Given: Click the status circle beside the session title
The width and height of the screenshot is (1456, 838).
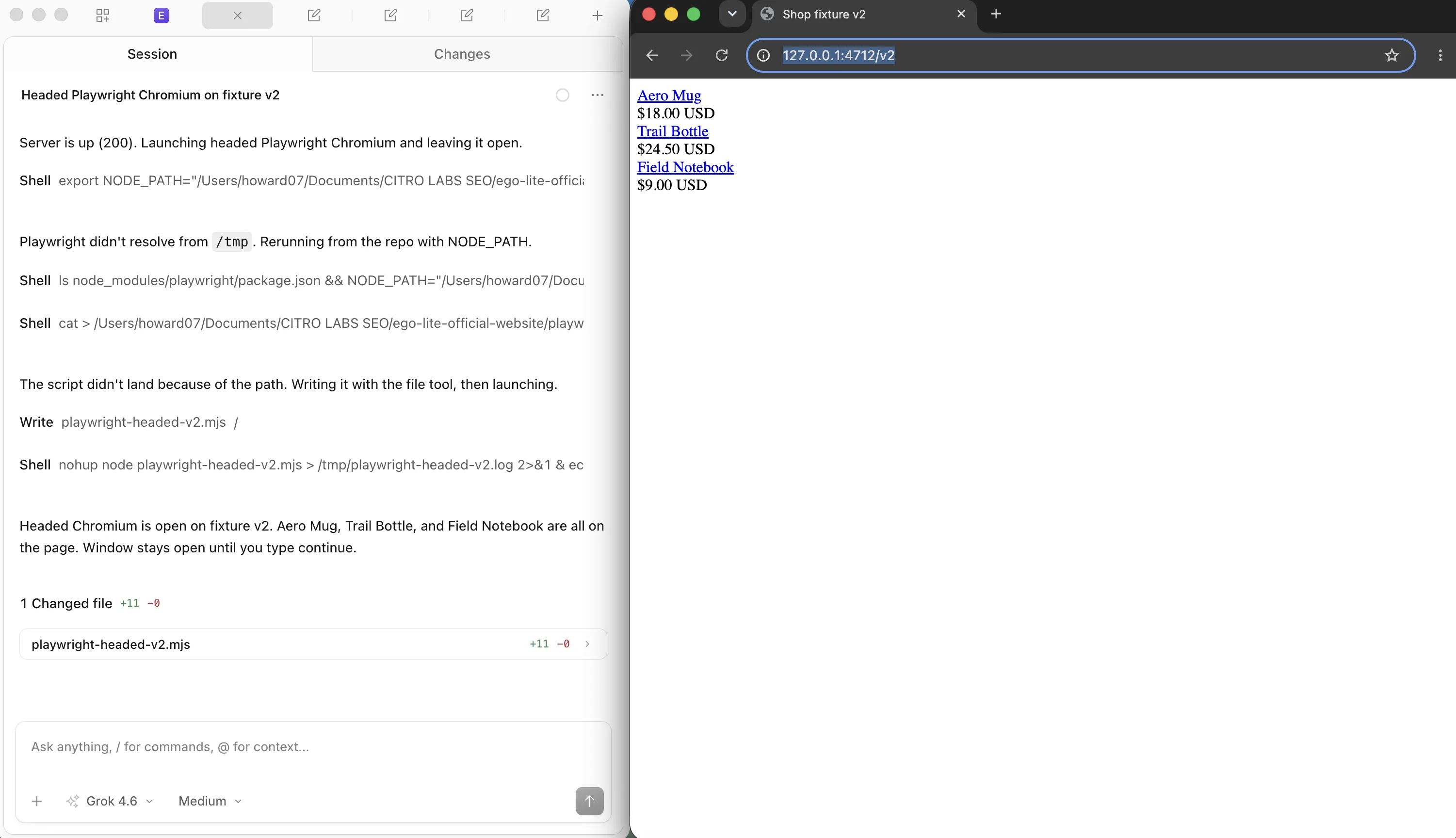Looking at the screenshot, I should click(562, 95).
